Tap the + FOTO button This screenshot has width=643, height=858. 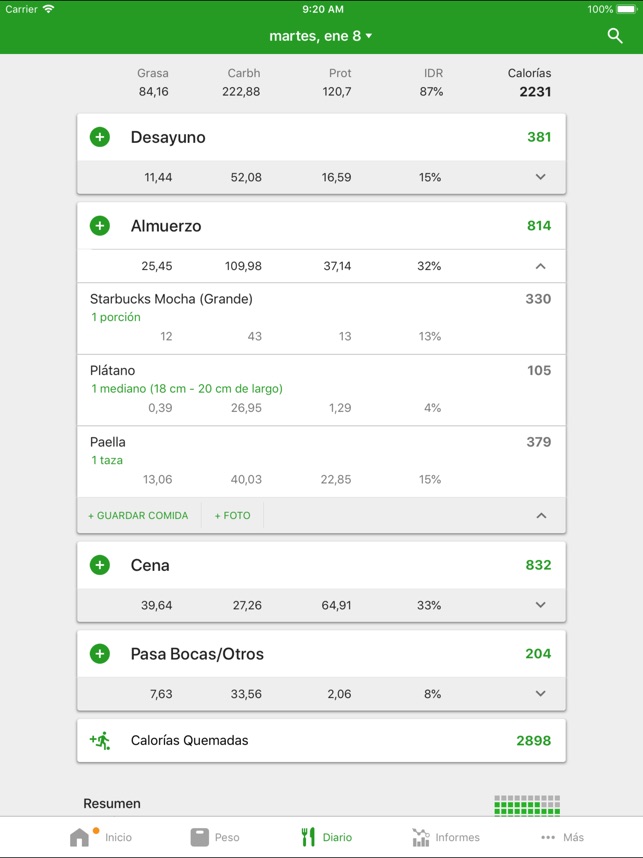point(233,515)
